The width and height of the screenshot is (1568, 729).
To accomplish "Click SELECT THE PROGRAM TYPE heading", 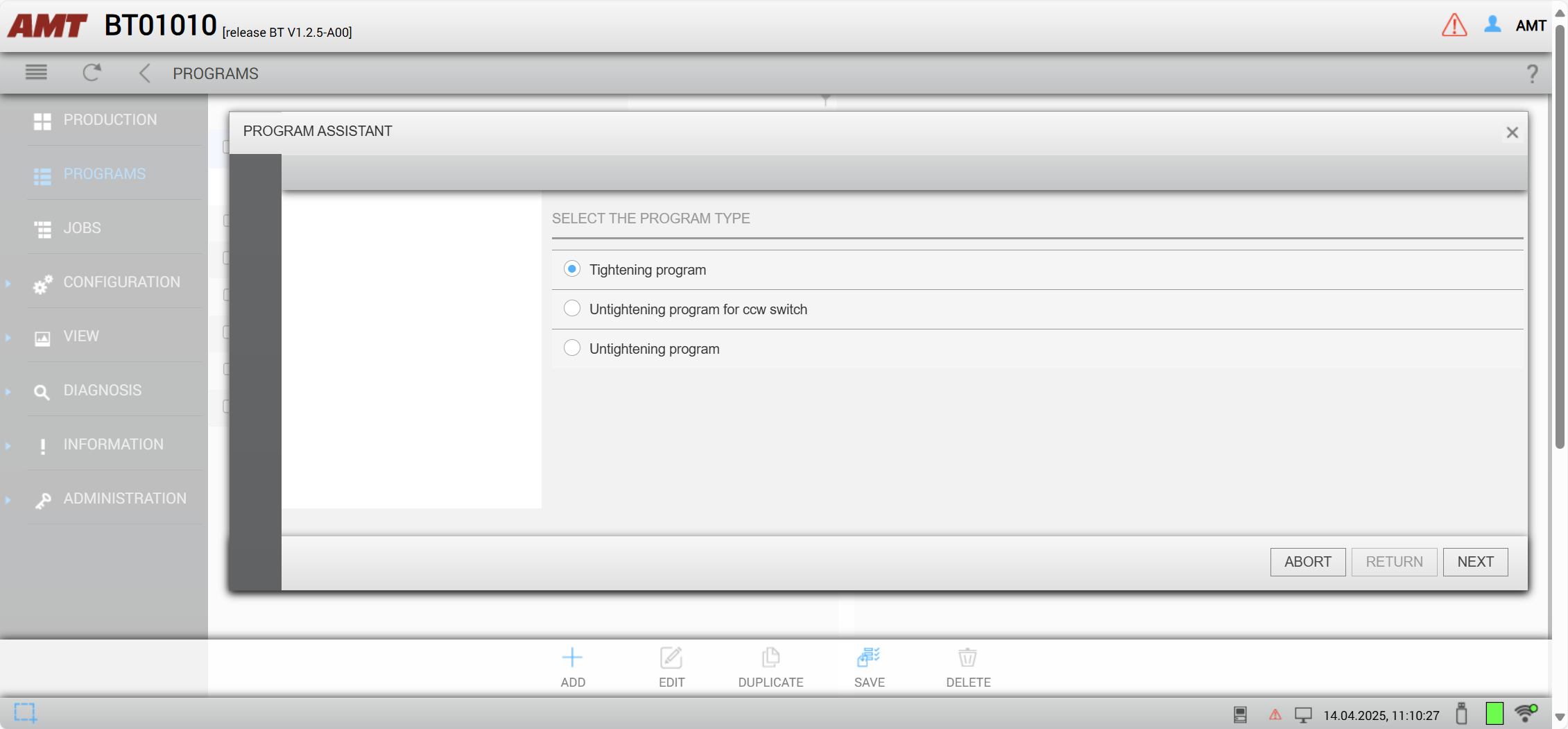I will click(651, 218).
